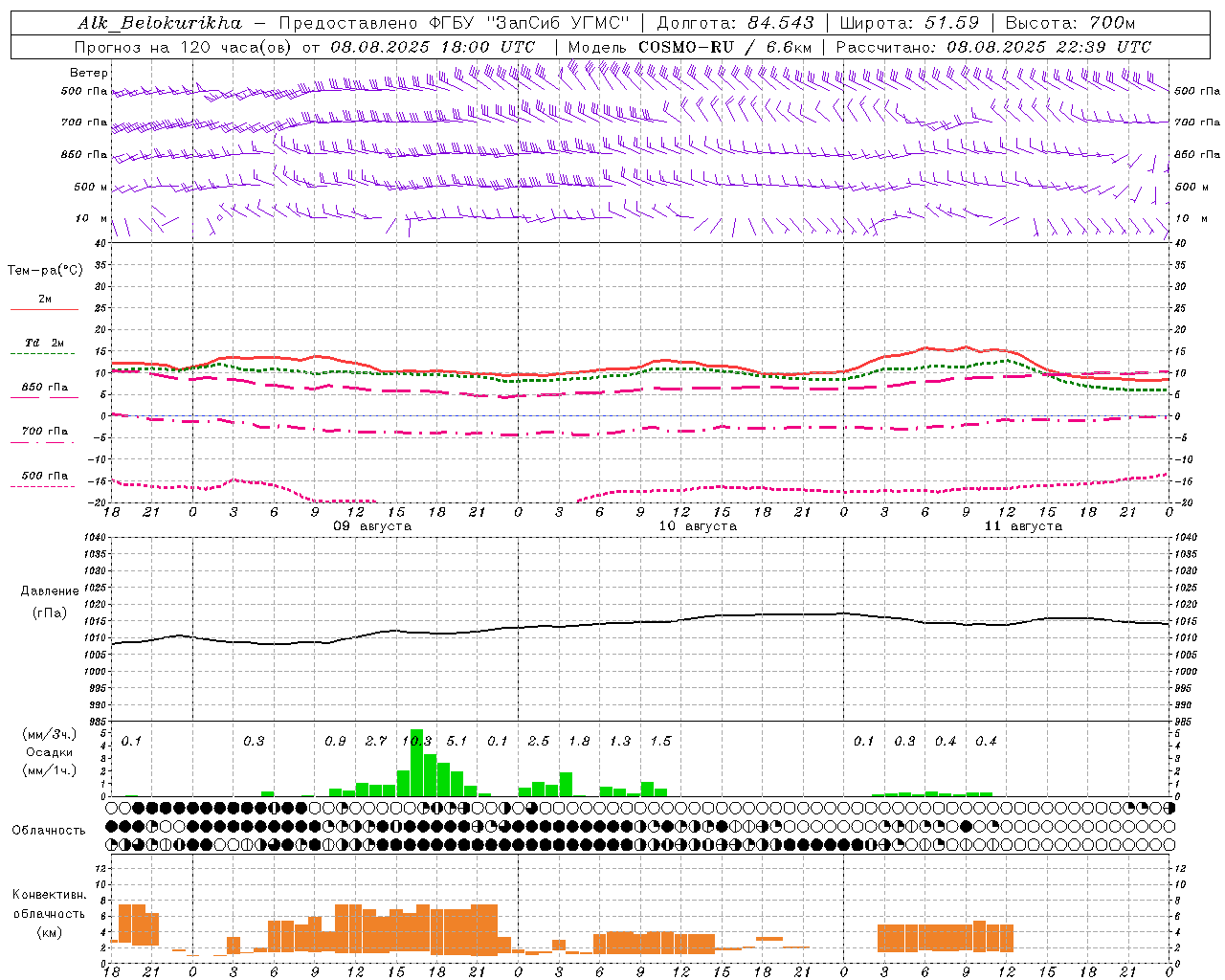Click the 1.5 precipitation amount value
This screenshot has width=1225, height=980.
click(660, 741)
